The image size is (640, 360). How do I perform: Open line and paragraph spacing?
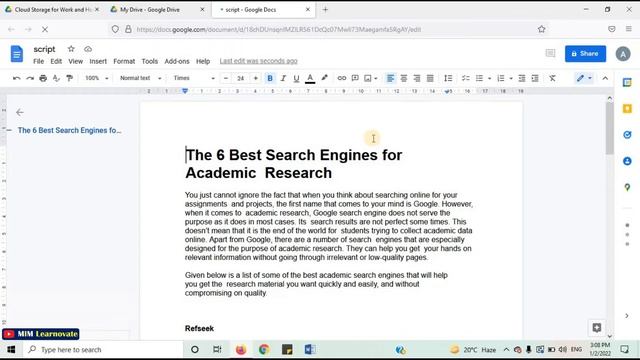pos(448,78)
